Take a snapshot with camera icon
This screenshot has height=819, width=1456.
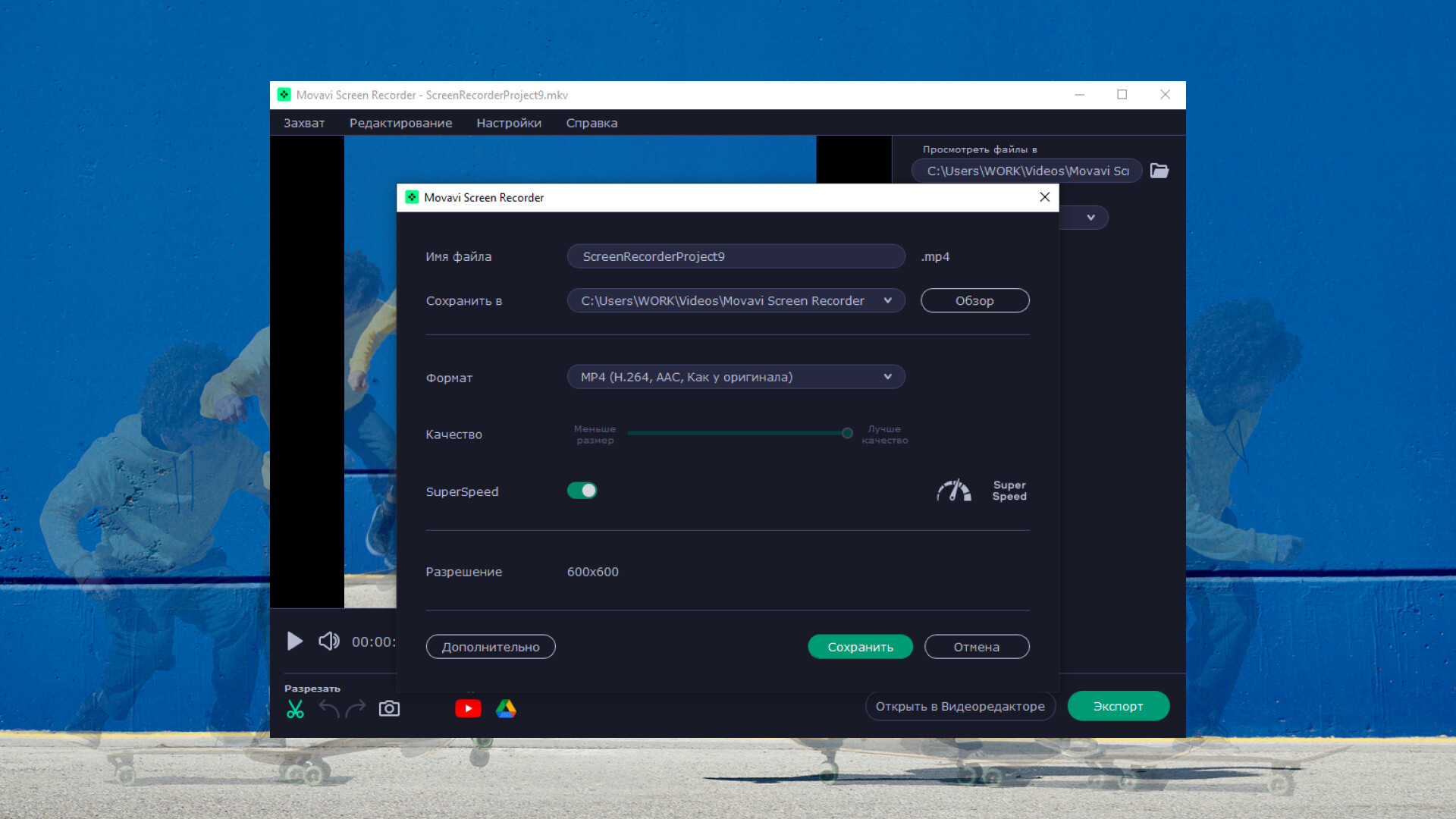(389, 708)
